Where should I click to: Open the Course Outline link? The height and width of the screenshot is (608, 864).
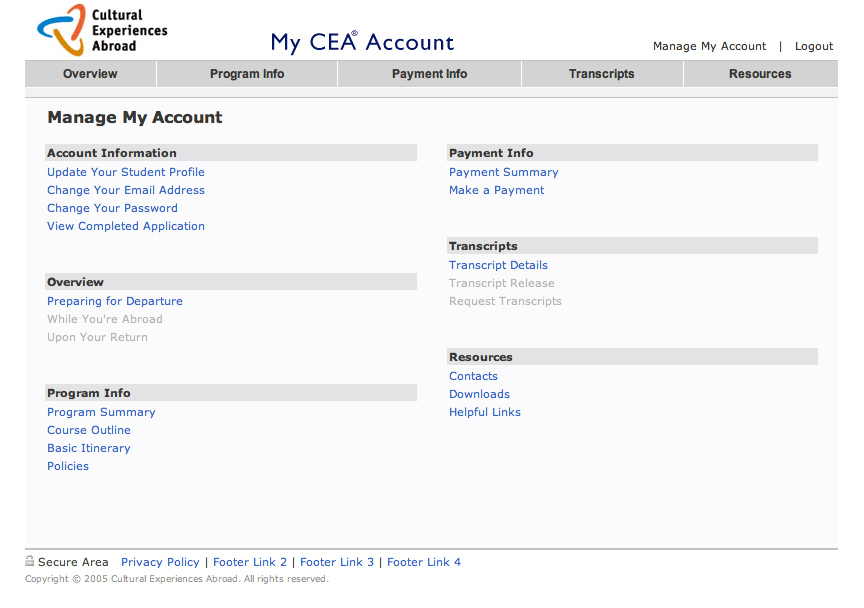(89, 430)
